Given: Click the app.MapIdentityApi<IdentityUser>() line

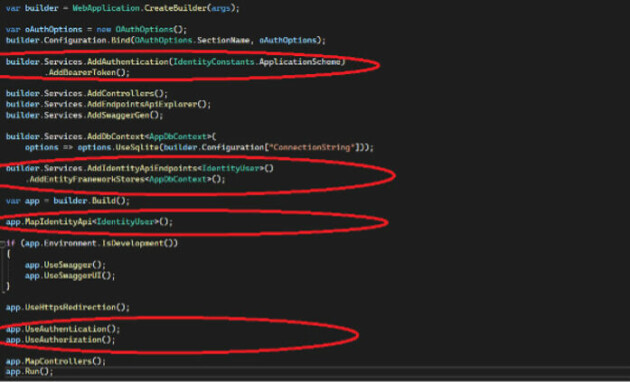Looking at the screenshot, I should 89,222.
